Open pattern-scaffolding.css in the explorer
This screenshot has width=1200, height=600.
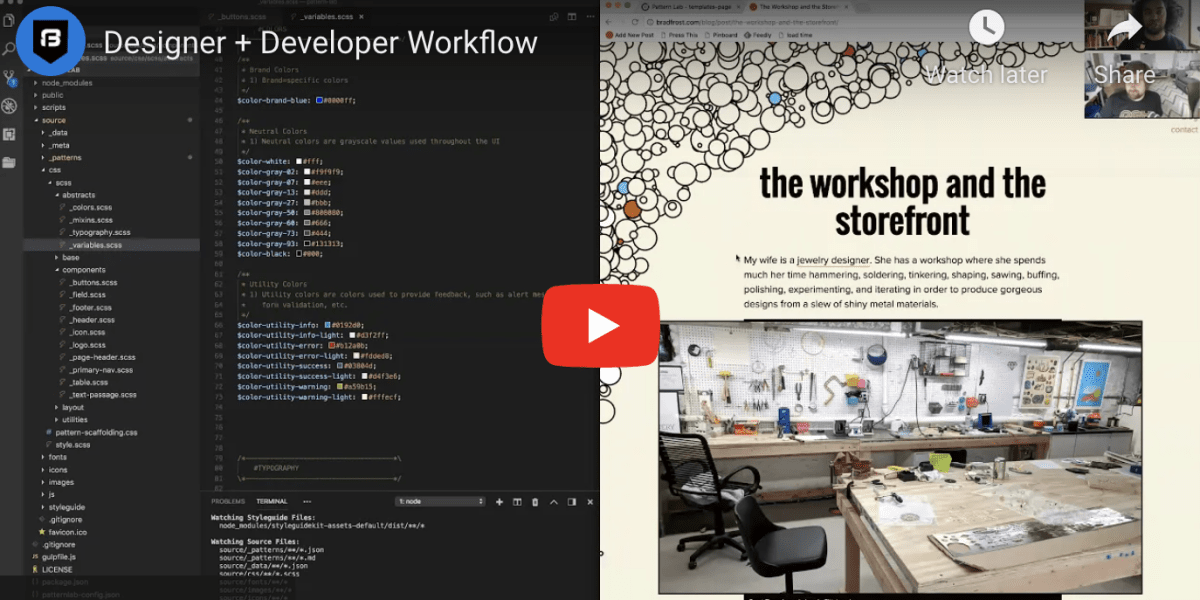[96, 432]
